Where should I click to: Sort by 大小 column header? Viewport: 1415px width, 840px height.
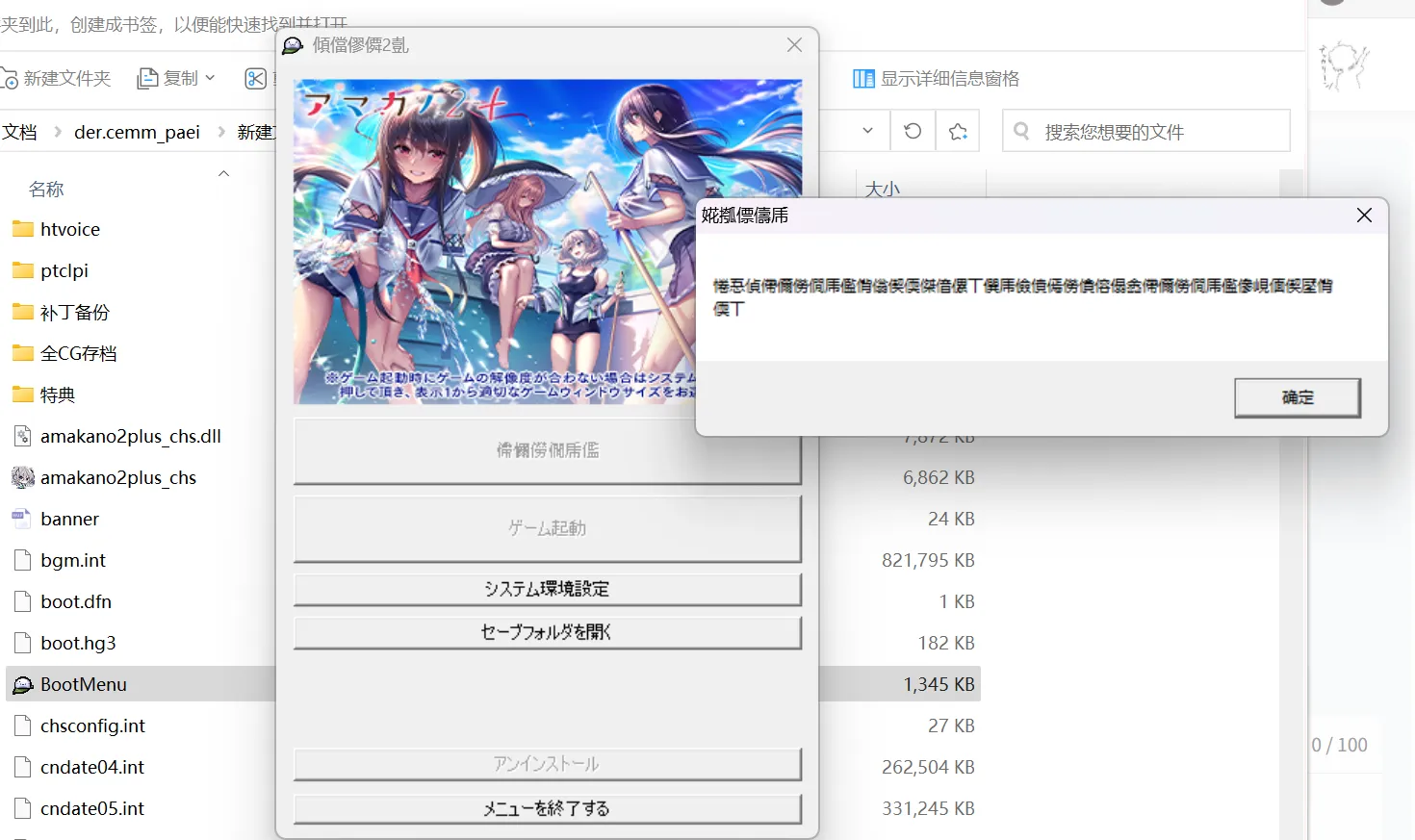882,189
